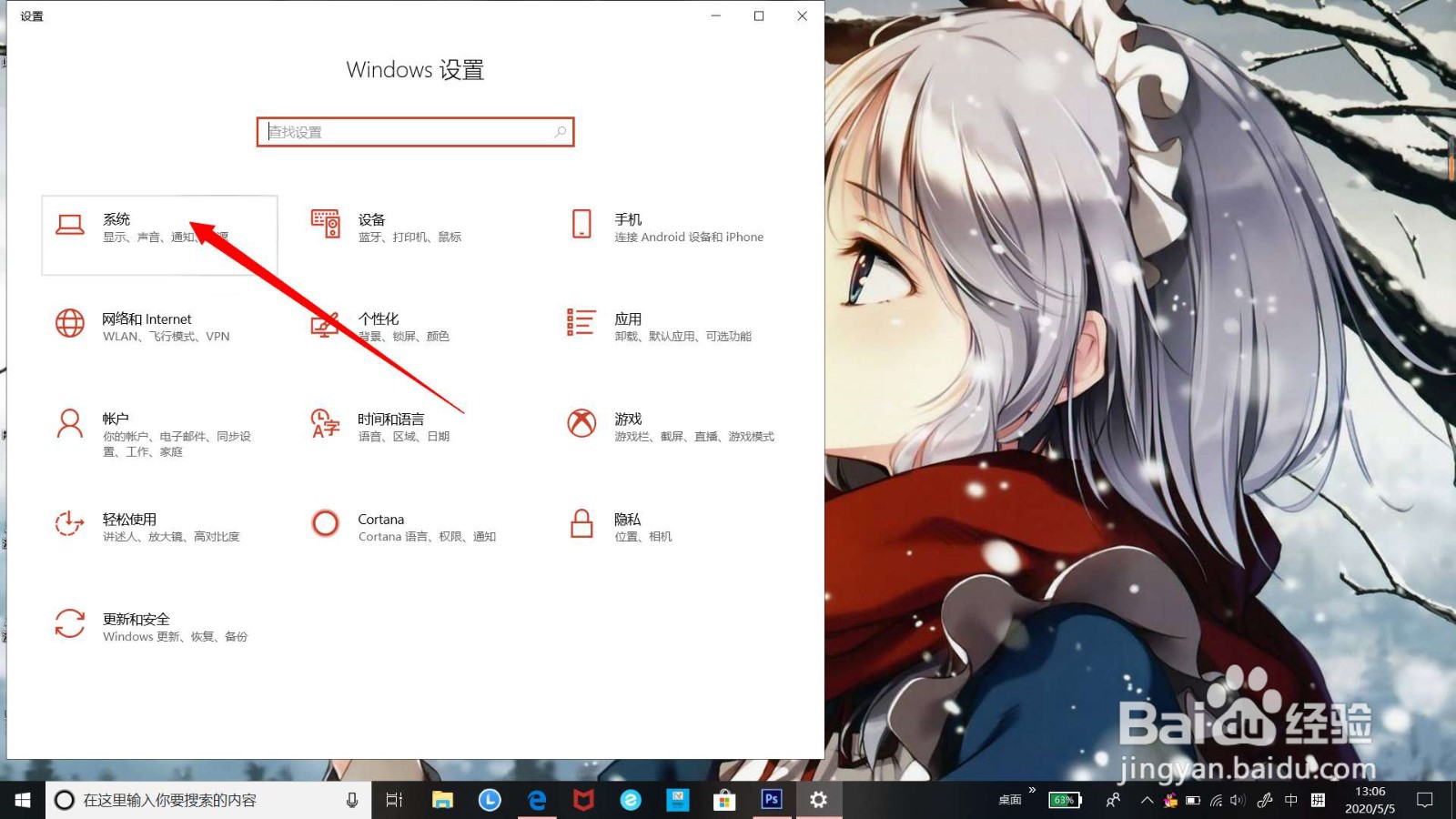Click the taskbar search box 在这里输入你要搜索的内容

coord(207,800)
